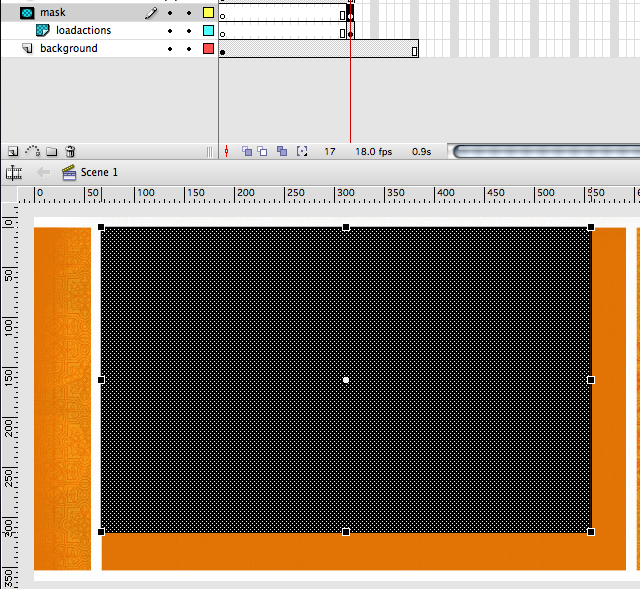Click the bottom-center transform handle of mask shape
640x589 pixels.
tap(346, 532)
